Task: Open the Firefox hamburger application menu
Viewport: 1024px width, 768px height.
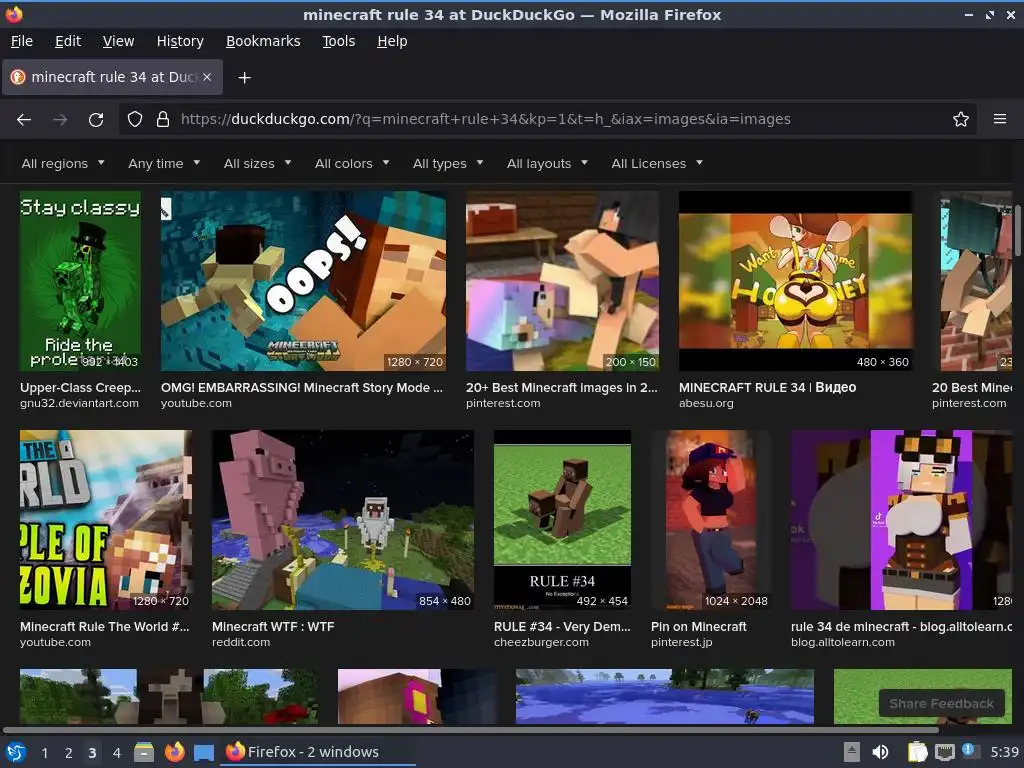Action: pos(1000,119)
